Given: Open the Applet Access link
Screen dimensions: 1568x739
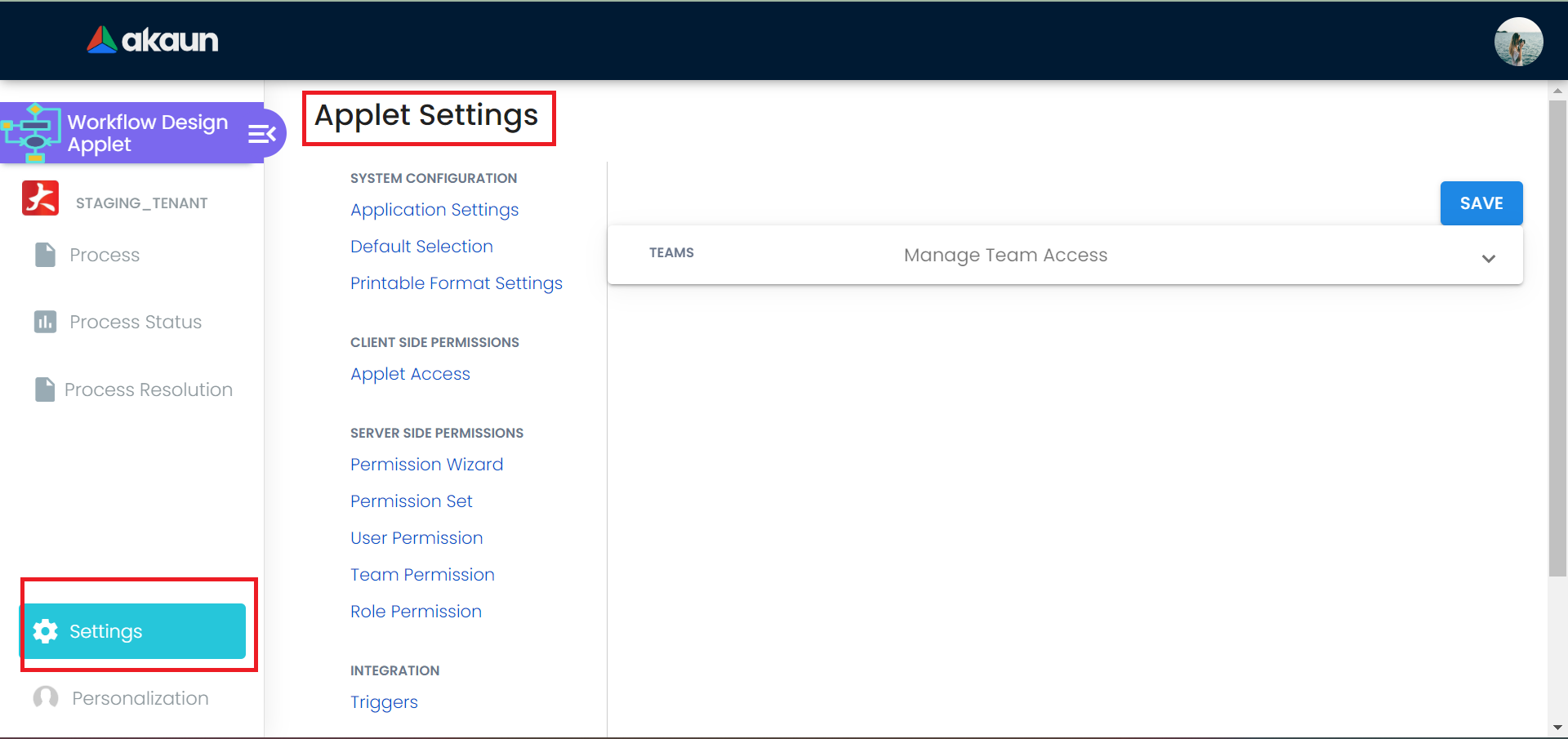Looking at the screenshot, I should pyautogui.click(x=410, y=374).
